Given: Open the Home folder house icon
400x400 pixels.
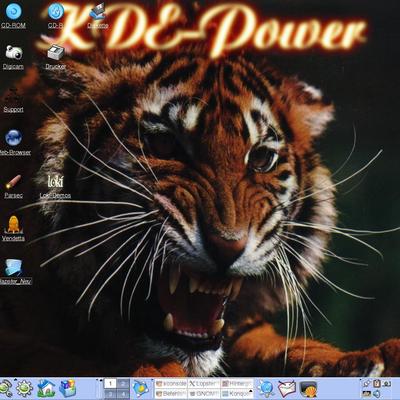Looking at the screenshot, I should click(x=46, y=388).
